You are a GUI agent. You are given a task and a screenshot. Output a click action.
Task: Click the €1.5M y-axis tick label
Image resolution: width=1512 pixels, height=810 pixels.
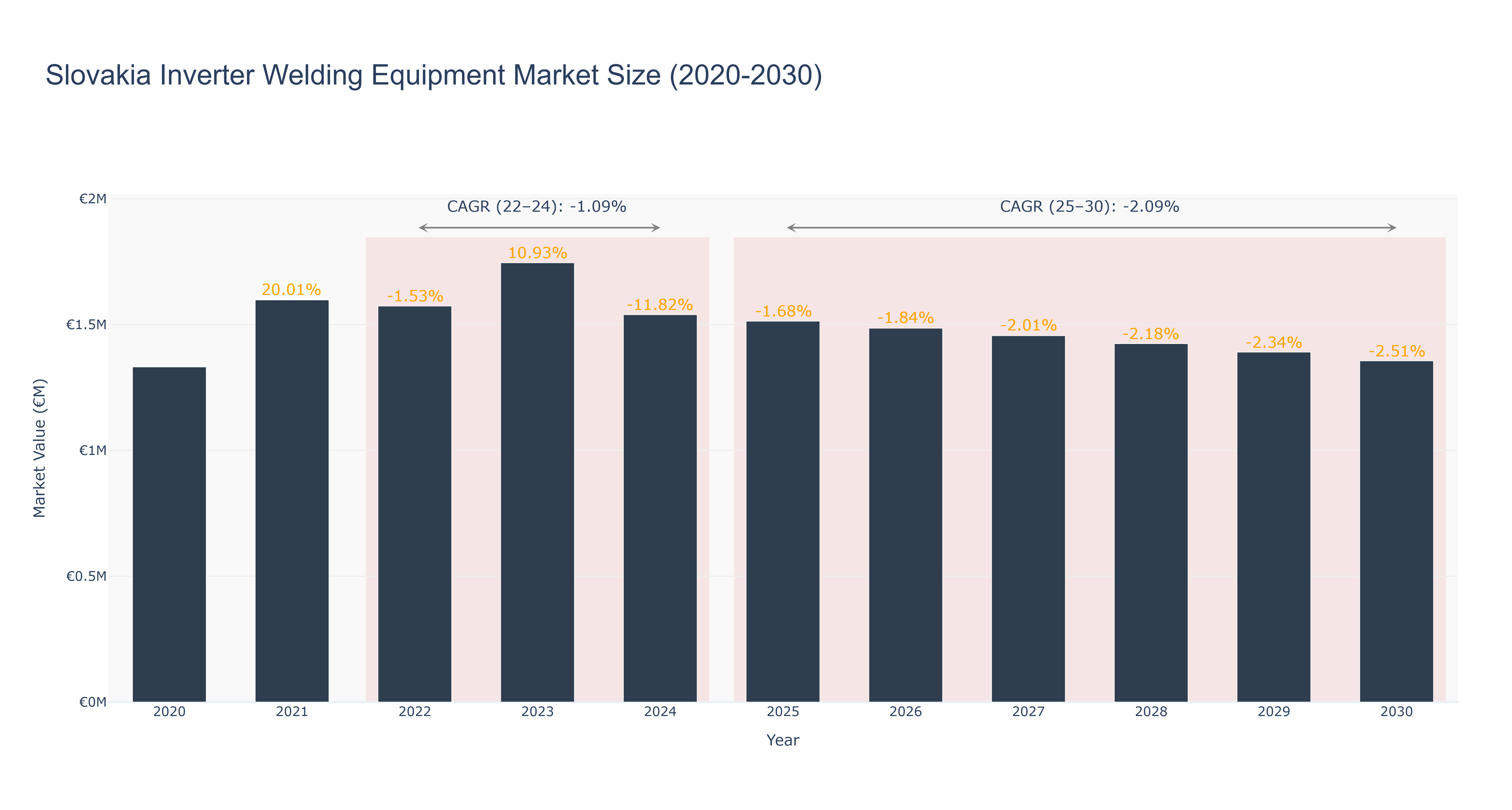click(x=86, y=325)
